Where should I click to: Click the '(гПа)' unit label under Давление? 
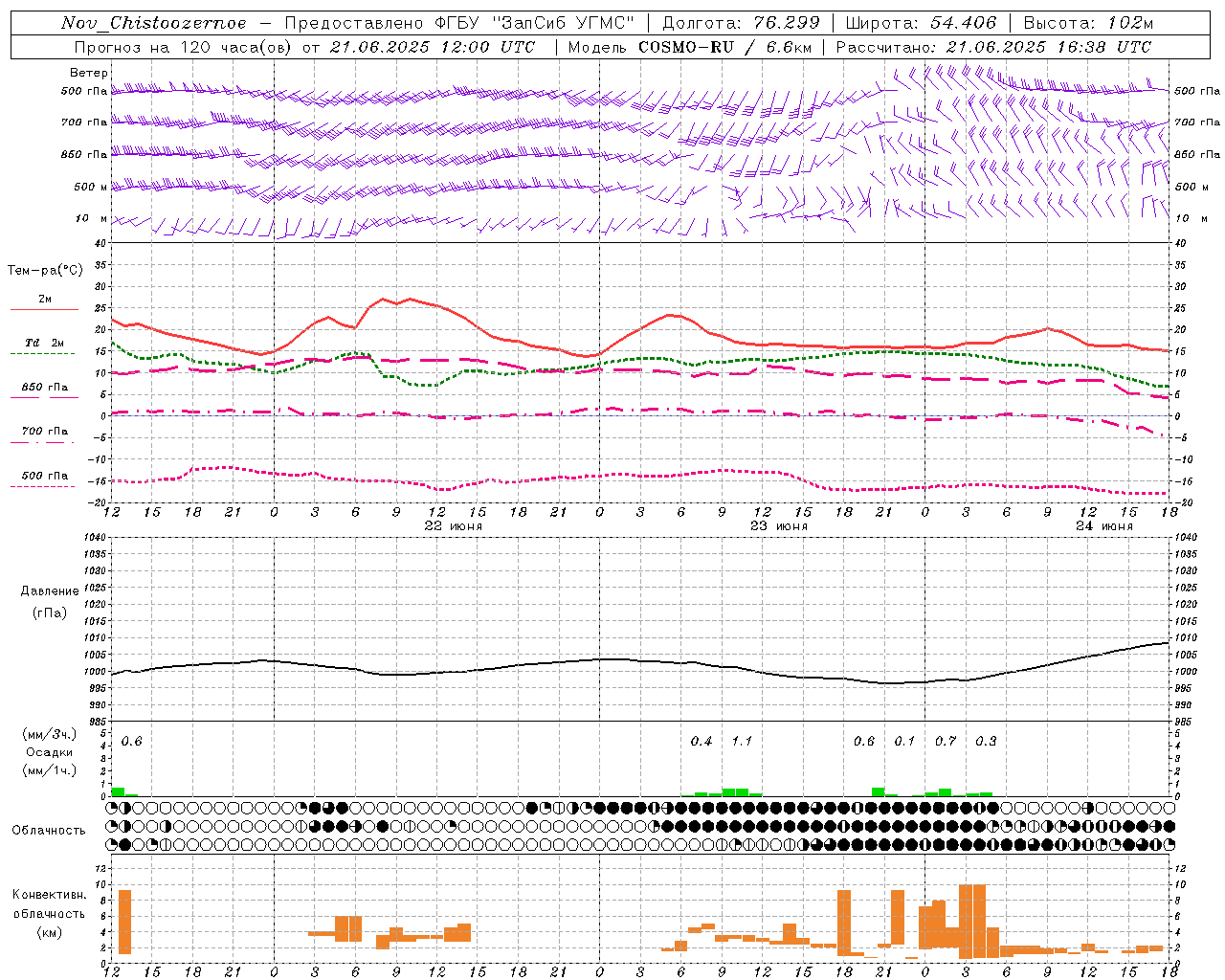50,613
